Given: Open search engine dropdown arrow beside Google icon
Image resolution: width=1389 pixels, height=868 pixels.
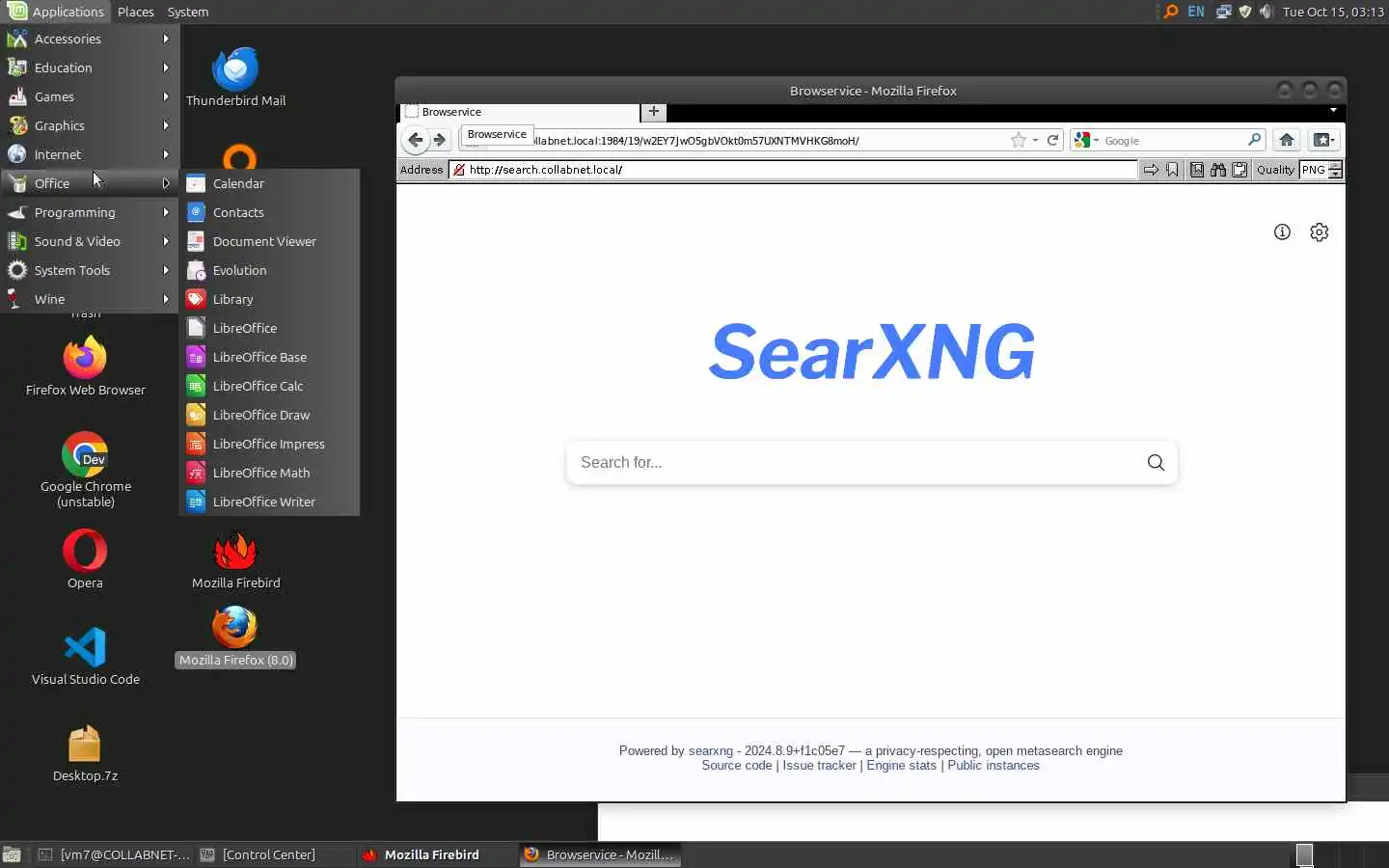Looking at the screenshot, I should 1096,141.
